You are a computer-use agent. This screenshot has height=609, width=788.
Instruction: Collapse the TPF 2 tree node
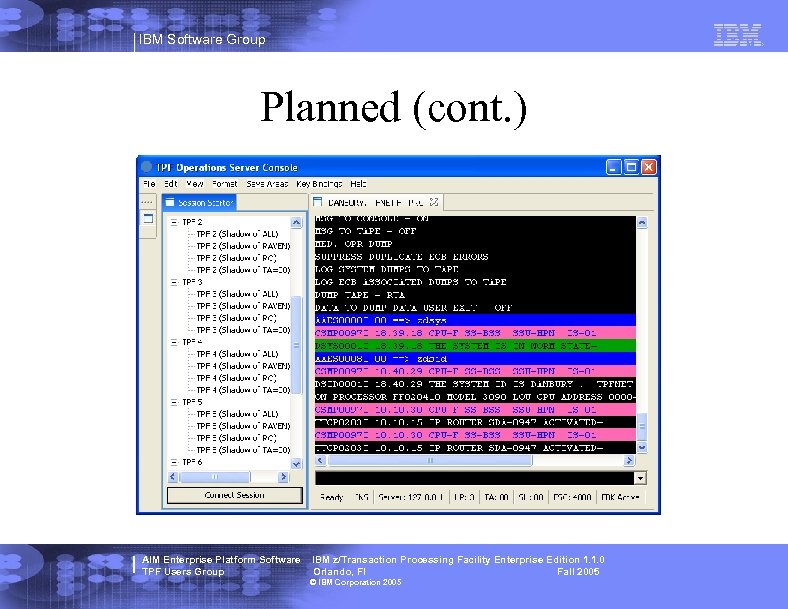tap(174, 222)
